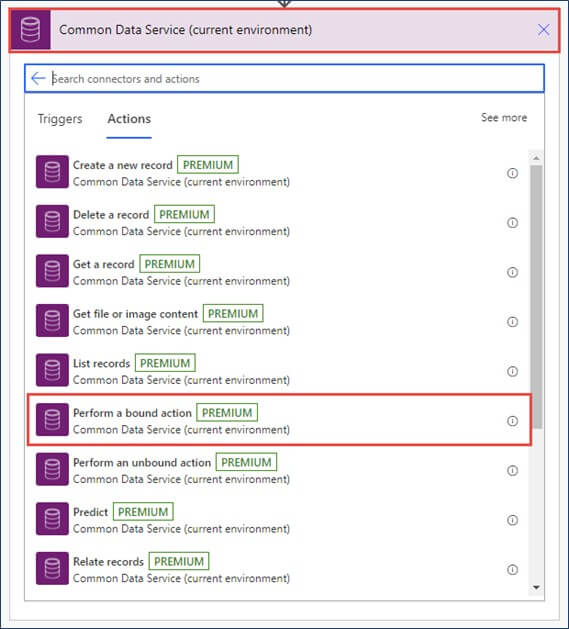Click the Get file or image content icon
The height and width of the screenshot is (629, 569).
(52, 321)
